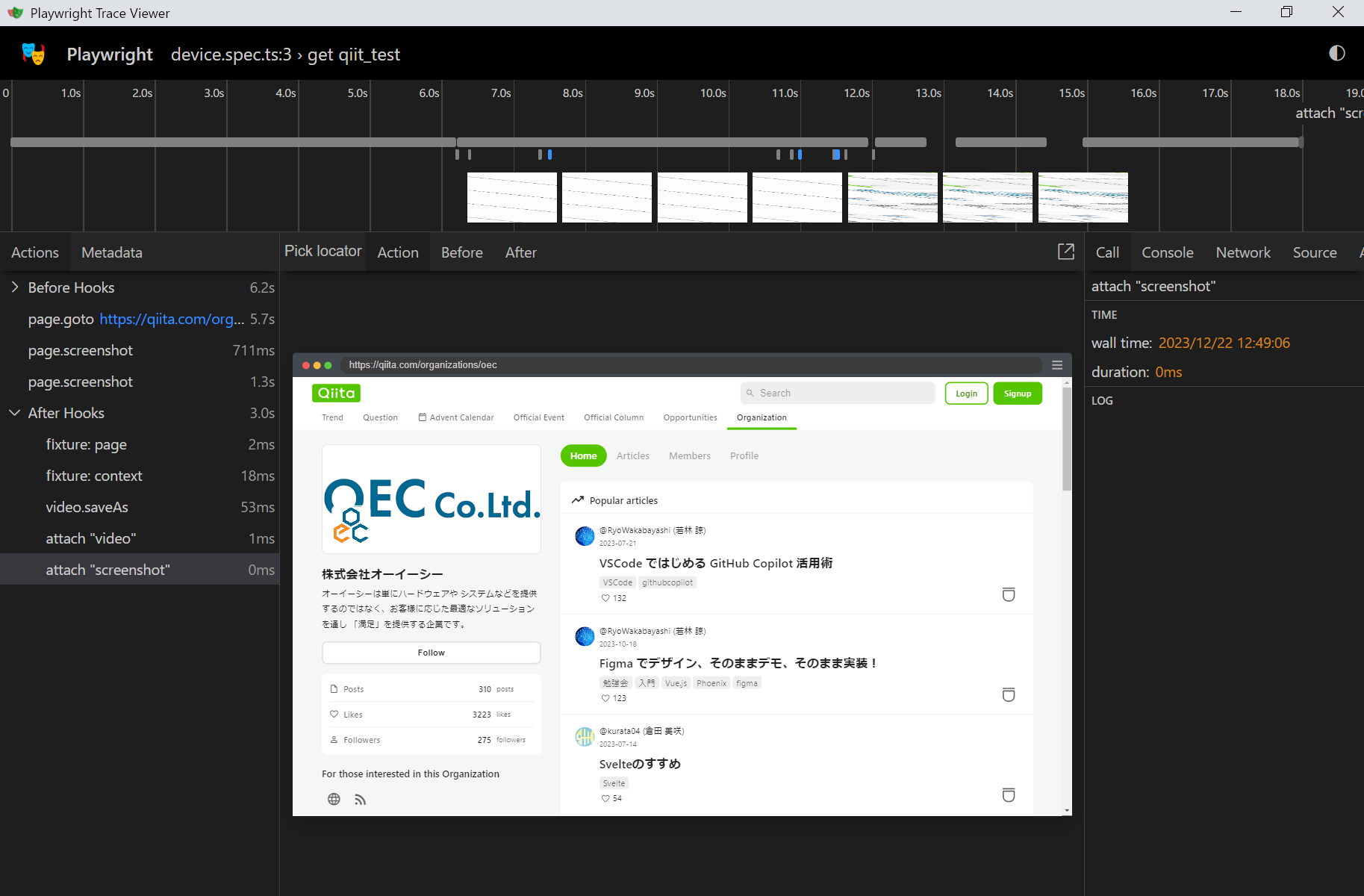Click the Playwright masks logo
The width and height of the screenshot is (1364, 896).
click(x=34, y=54)
